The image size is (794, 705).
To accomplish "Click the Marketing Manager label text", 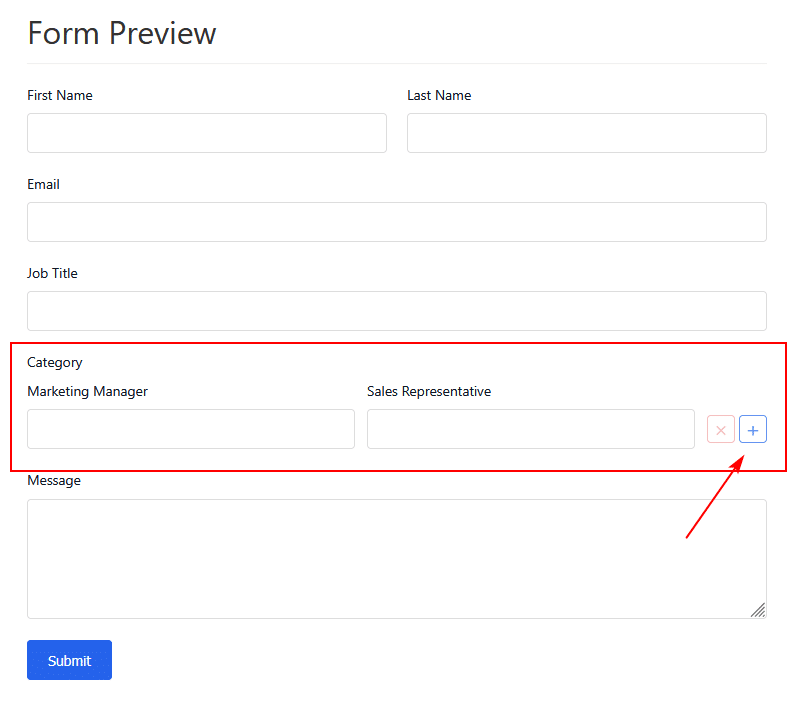I will 87,392.
